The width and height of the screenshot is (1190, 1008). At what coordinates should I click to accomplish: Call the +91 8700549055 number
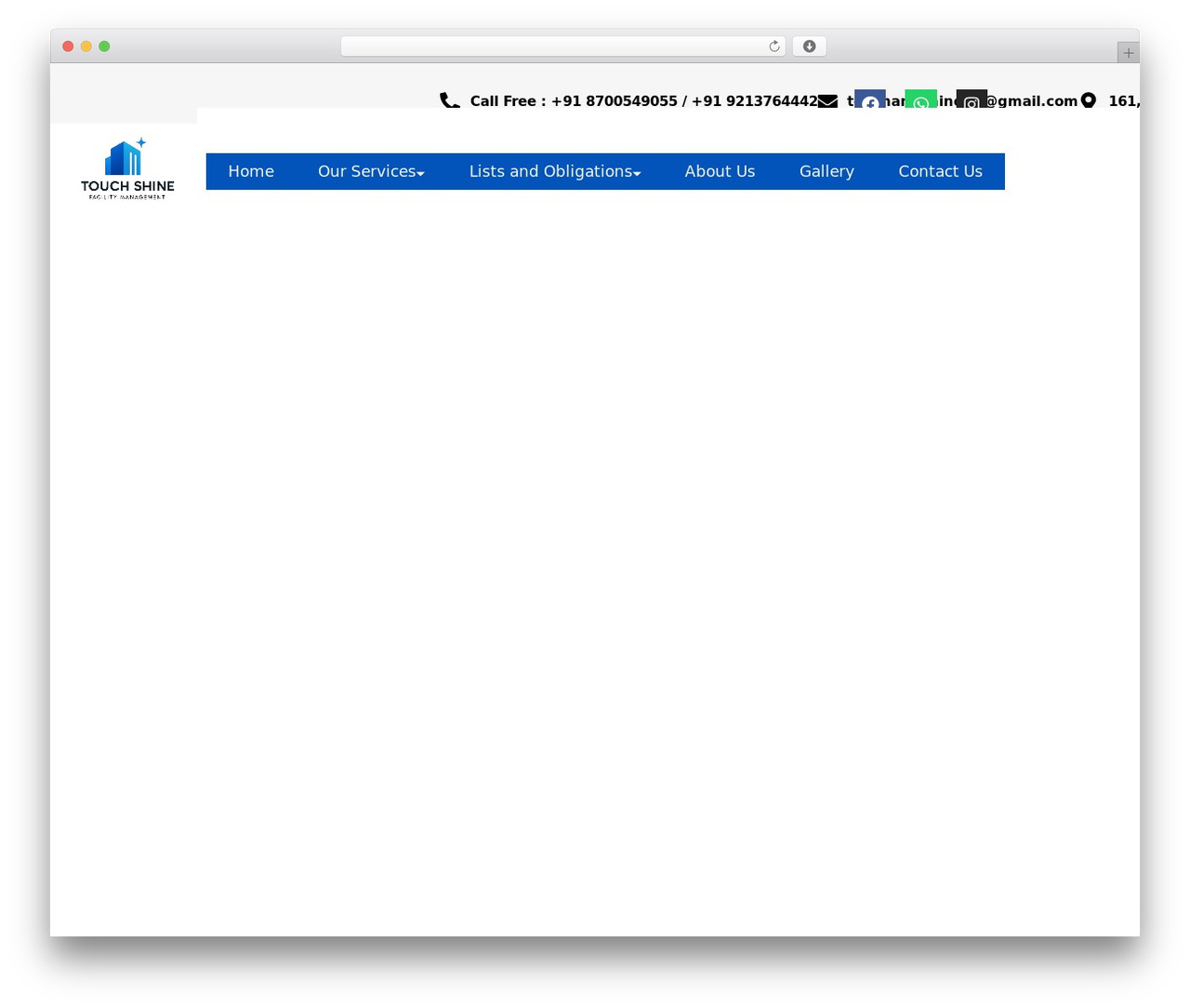tap(615, 100)
